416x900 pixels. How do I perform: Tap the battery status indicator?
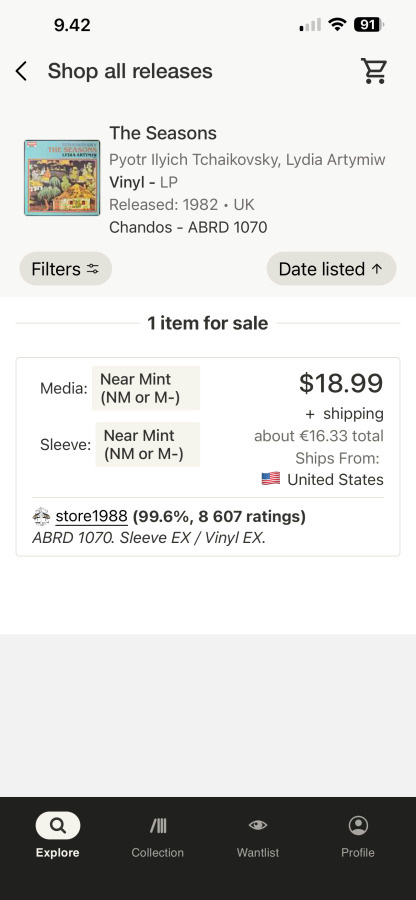click(x=369, y=25)
